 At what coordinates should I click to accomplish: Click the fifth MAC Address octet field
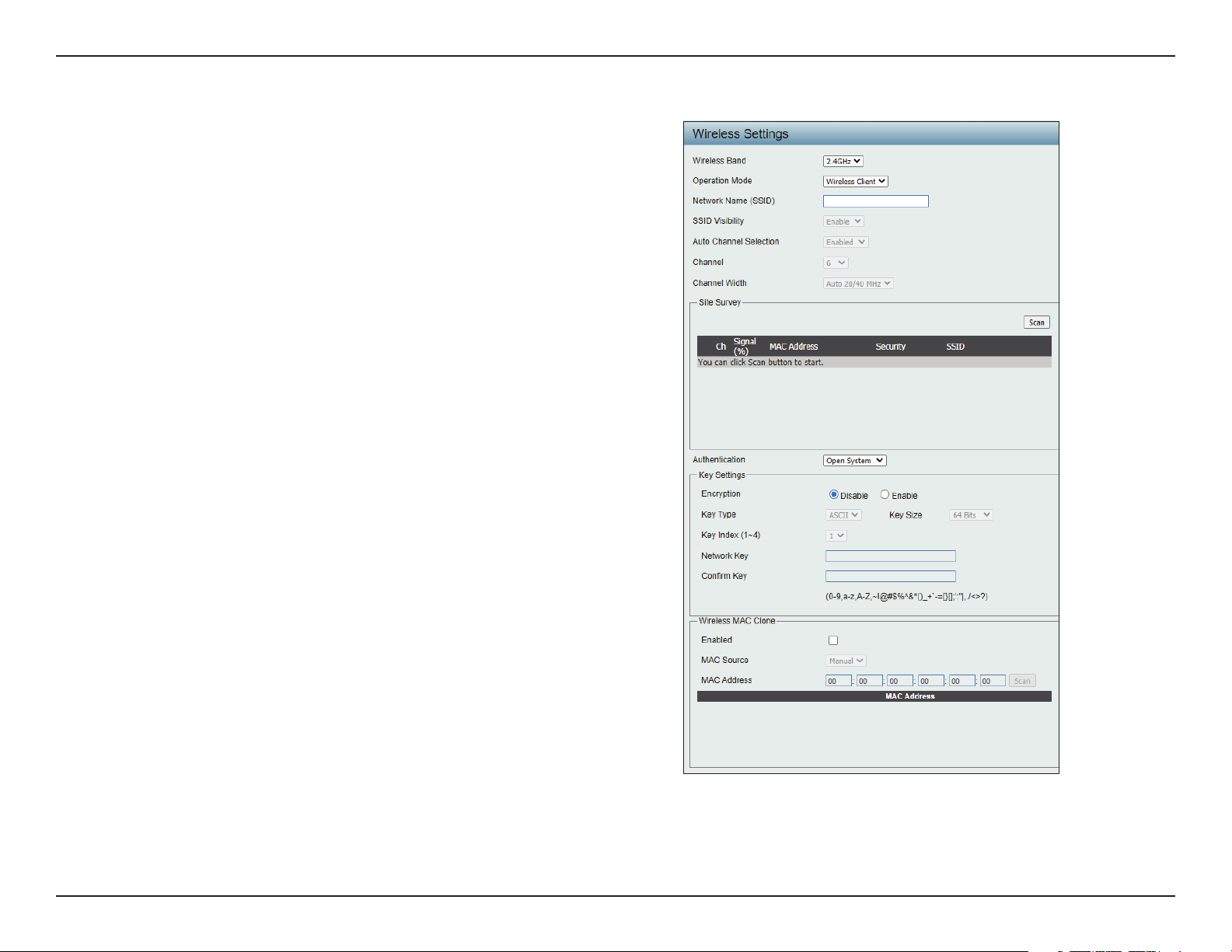tap(962, 681)
